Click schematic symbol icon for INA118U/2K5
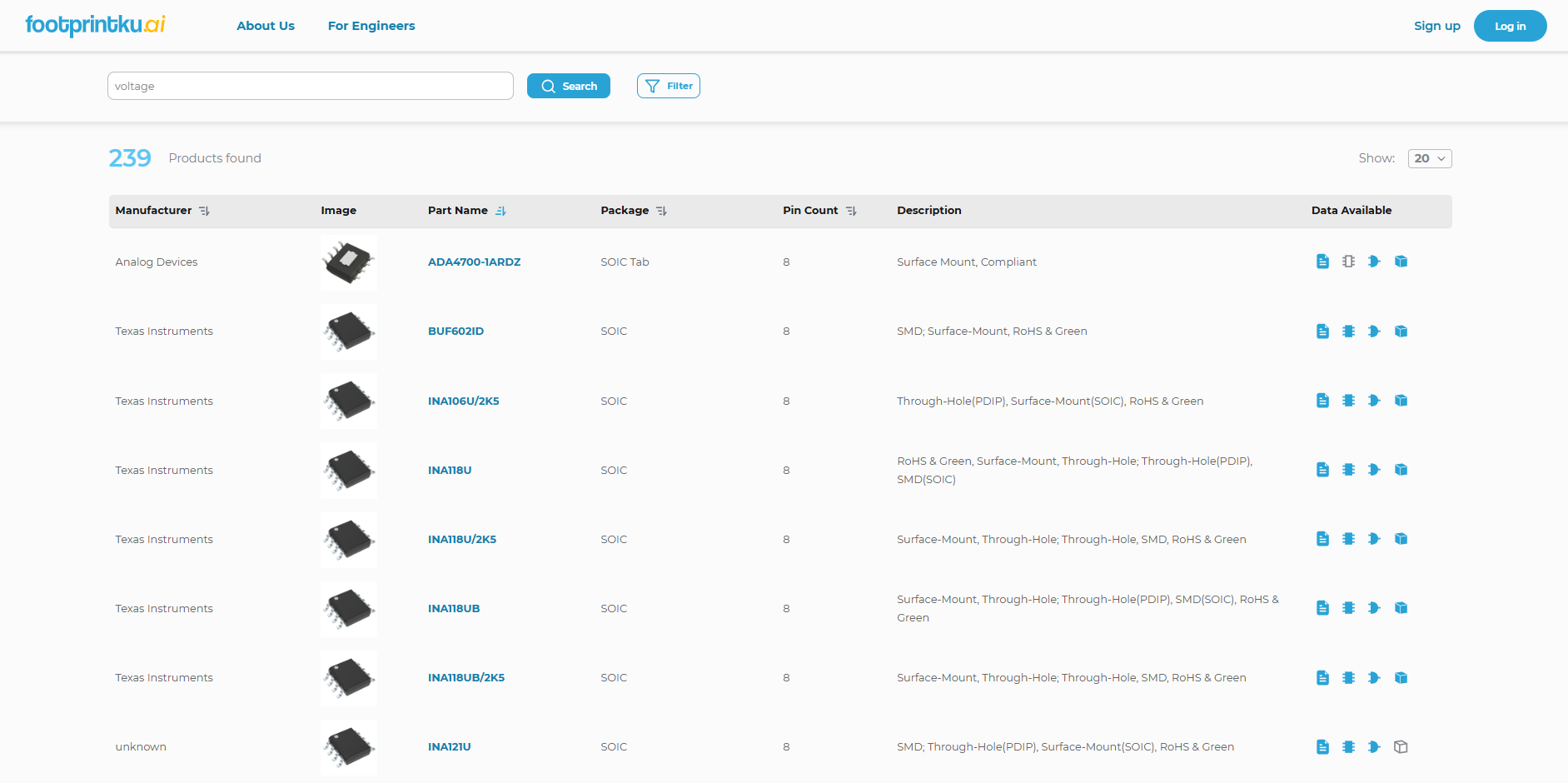The width and height of the screenshot is (1568, 783). [x=1374, y=539]
